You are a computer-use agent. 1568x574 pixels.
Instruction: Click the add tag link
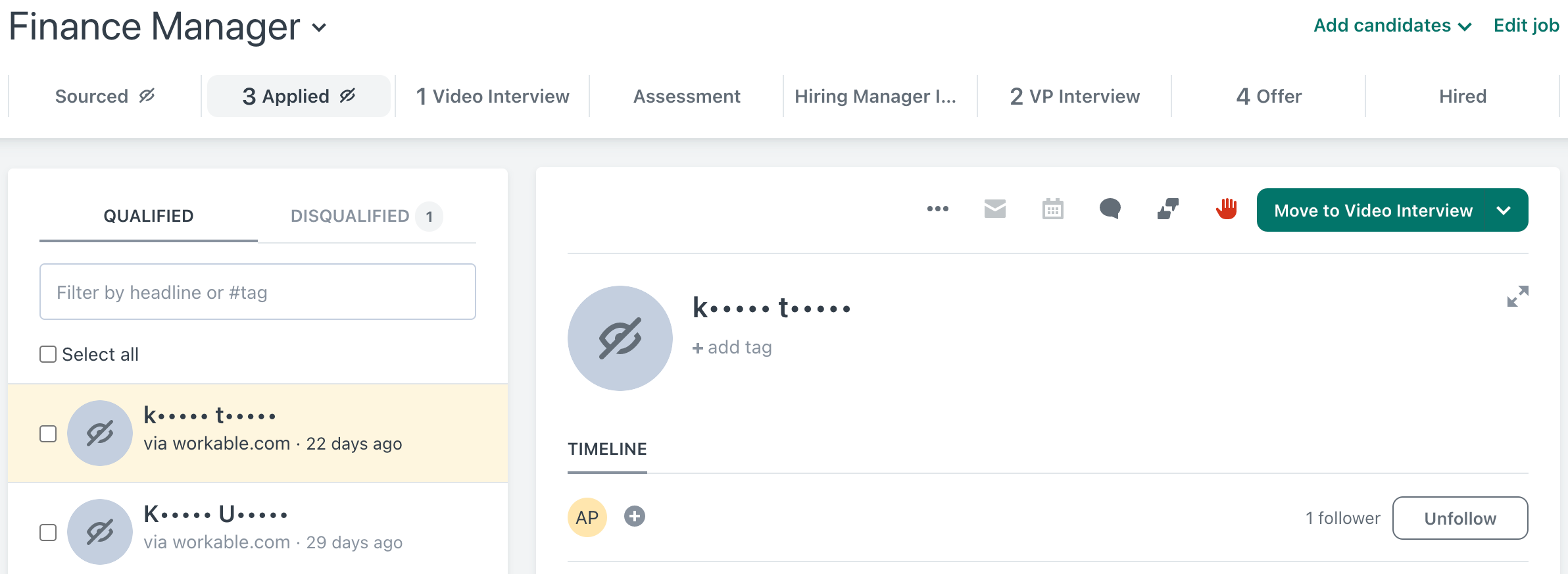point(732,348)
